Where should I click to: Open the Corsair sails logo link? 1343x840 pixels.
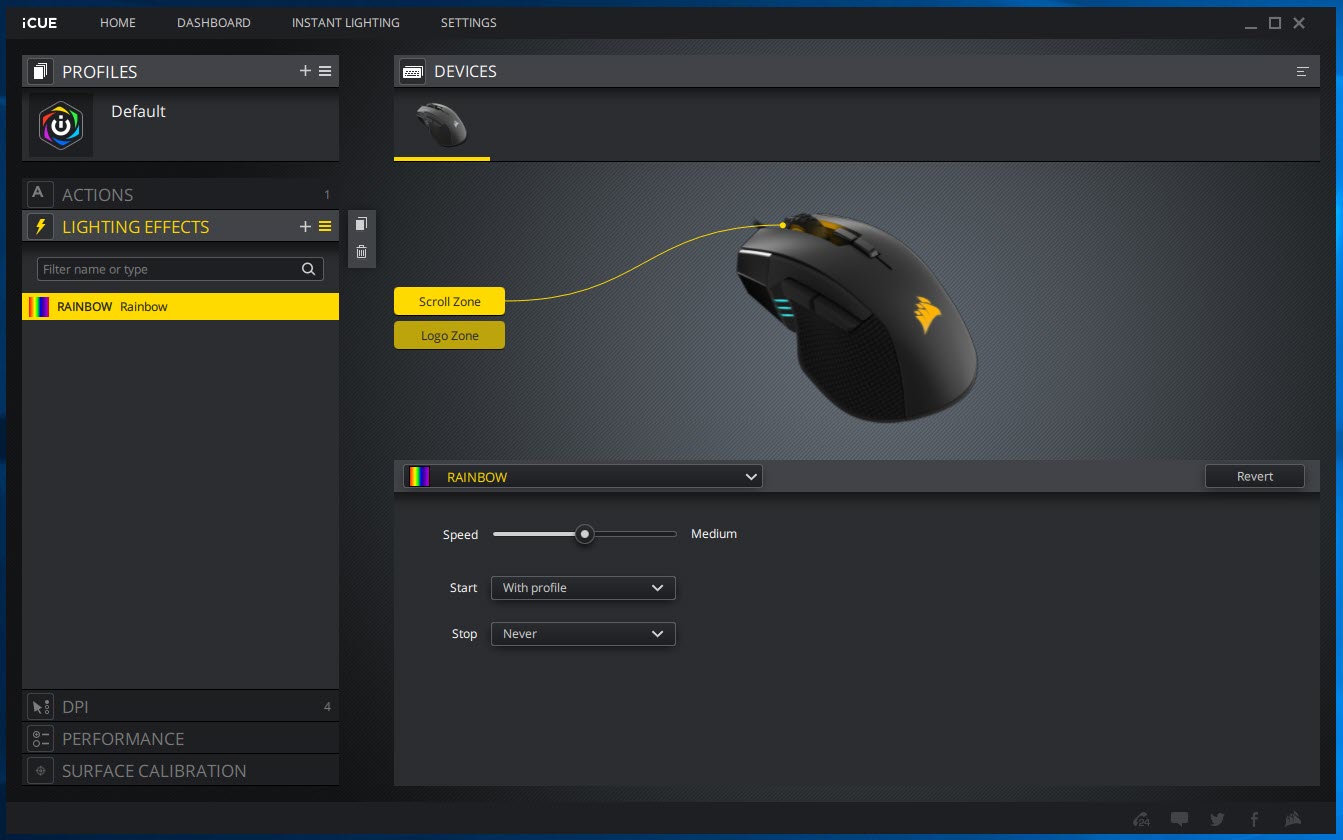[1292, 819]
